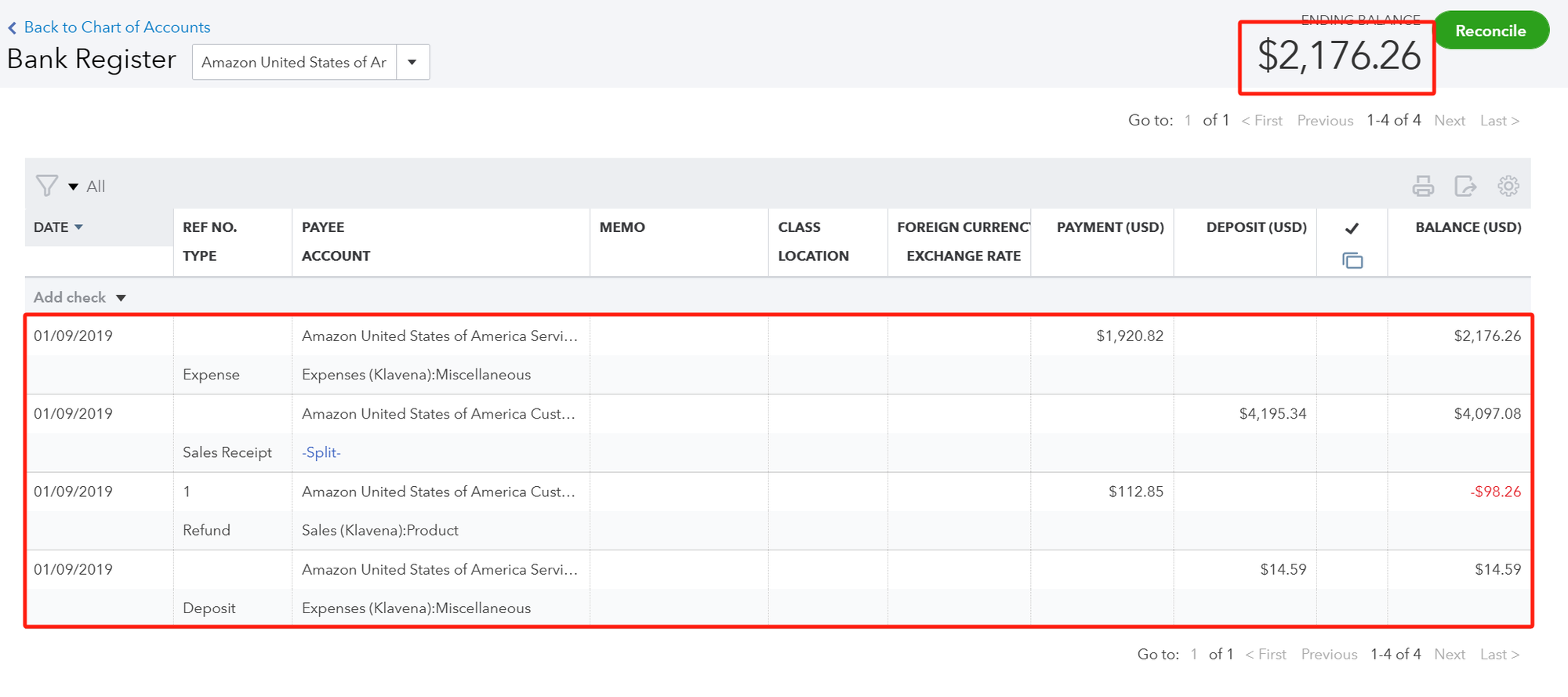Click top Previous pagination link
Image resolution: width=1568 pixels, height=697 pixels.
(x=1325, y=121)
